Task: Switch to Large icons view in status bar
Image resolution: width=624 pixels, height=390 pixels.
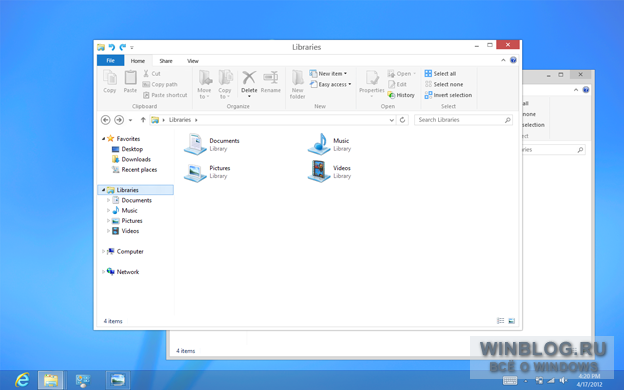Action: [x=512, y=321]
